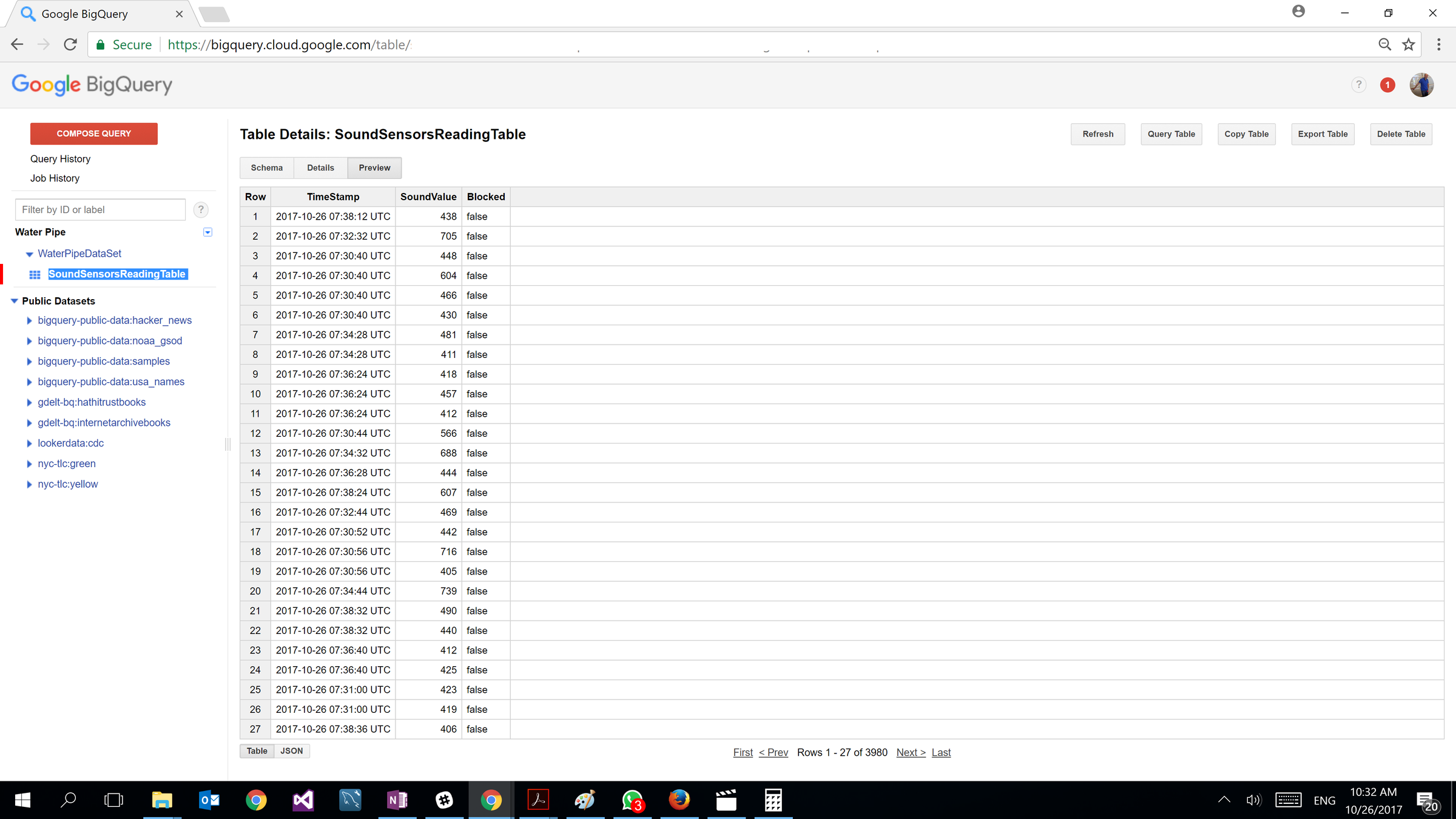Click the SoundSensorsReadingTable grid icon
Image resolution: width=1456 pixels, height=819 pixels.
tap(35, 275)
